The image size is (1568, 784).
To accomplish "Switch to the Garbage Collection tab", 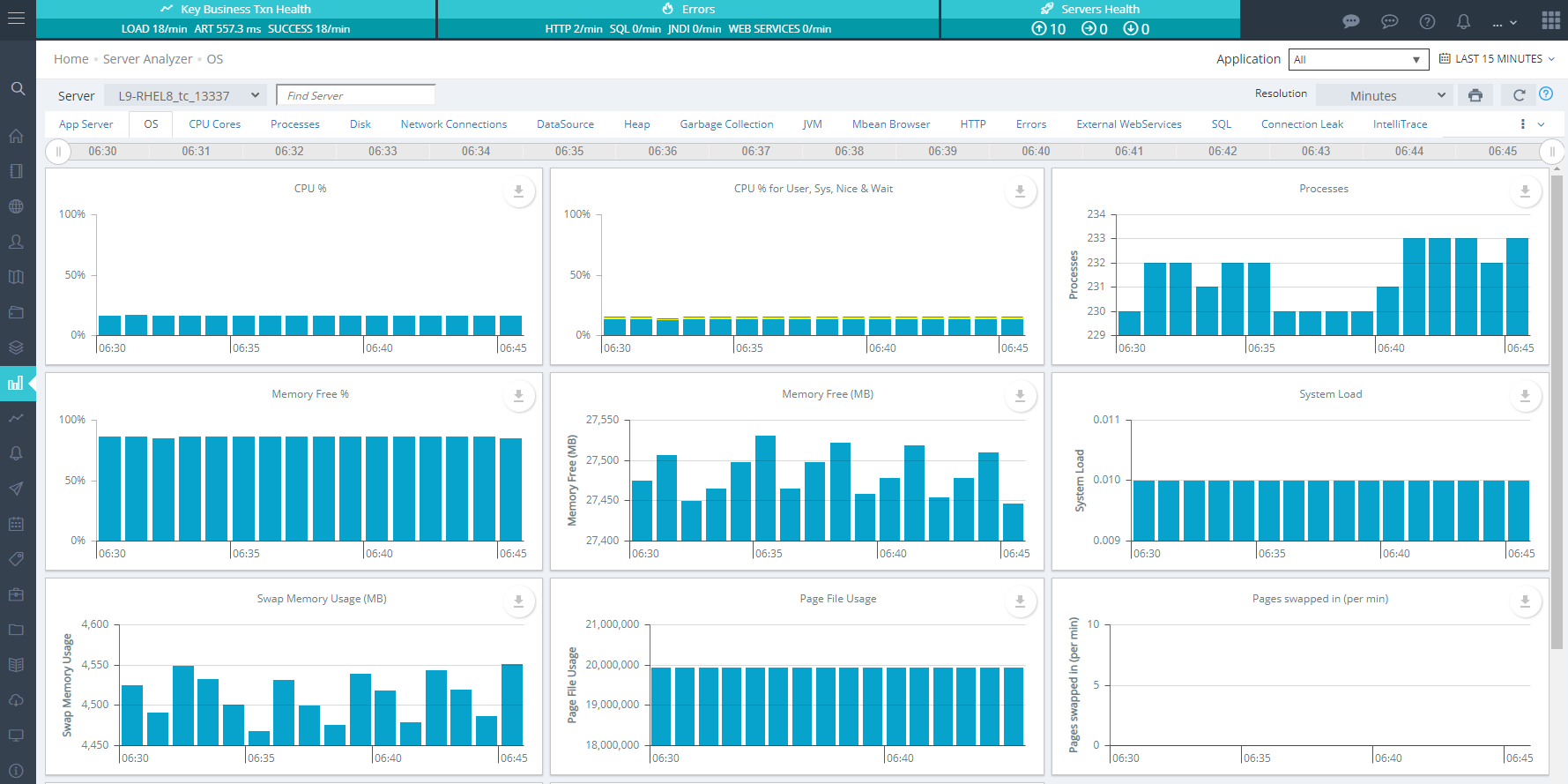I will tap(726, 124).
